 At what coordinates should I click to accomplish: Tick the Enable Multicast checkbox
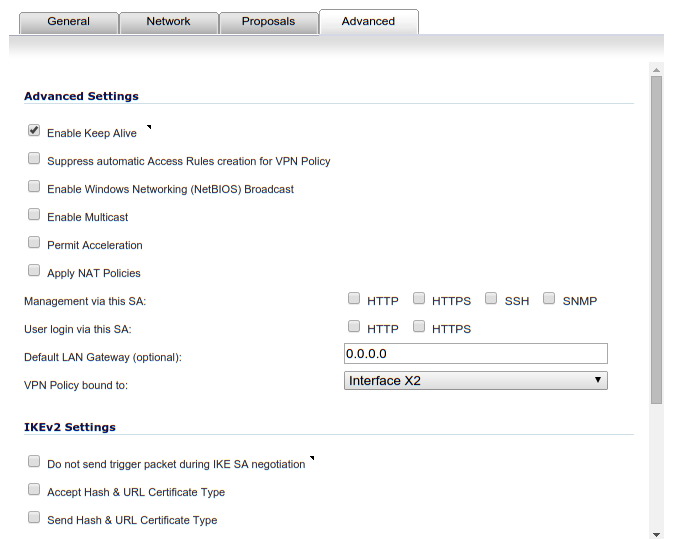[x=34, y=215]
